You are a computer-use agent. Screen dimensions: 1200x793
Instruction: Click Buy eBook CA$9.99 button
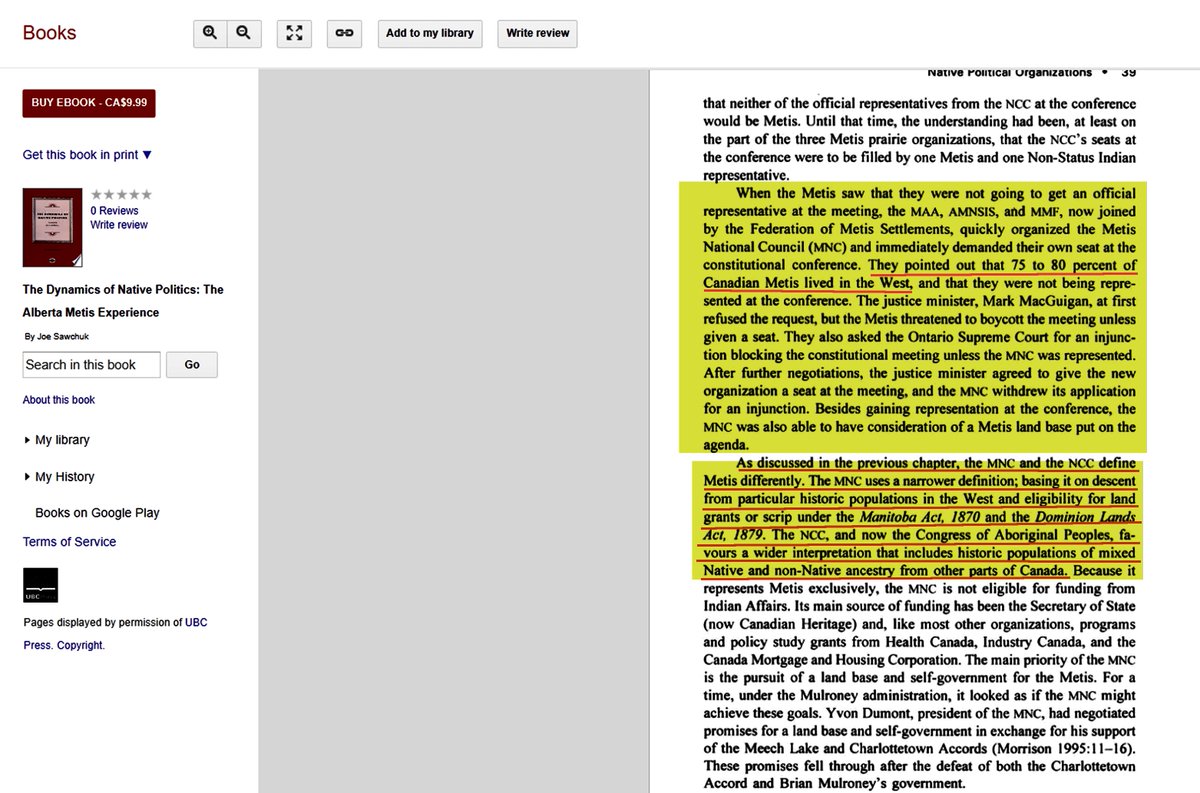pyautogui.click(x=89, y=103)
